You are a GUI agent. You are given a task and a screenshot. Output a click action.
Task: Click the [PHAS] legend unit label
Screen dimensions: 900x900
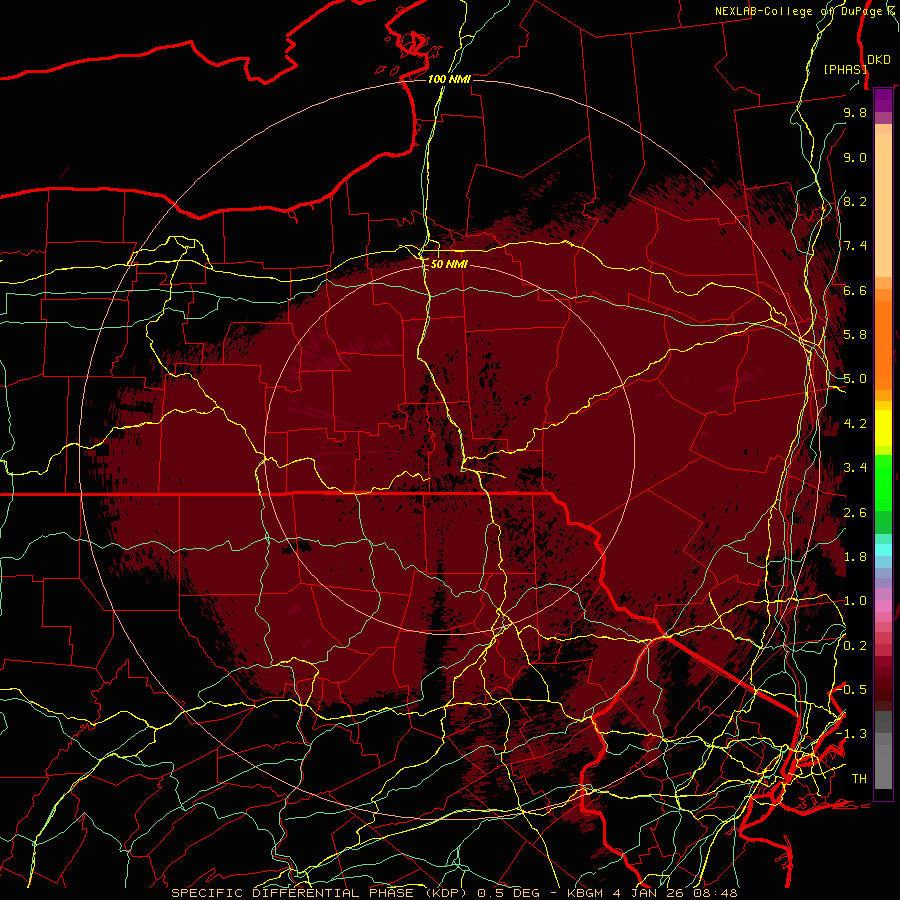click(x=845, y=69)
